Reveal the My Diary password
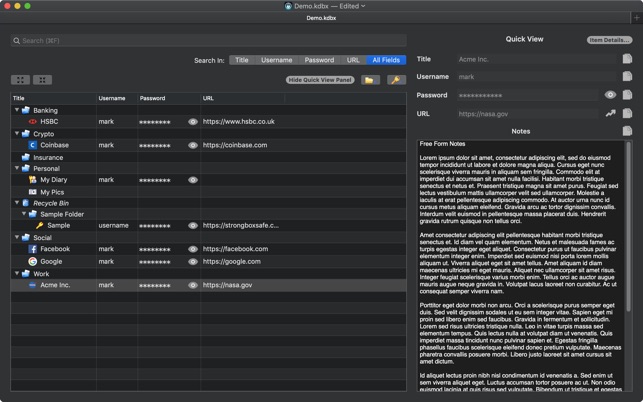Viewport: 643px width, 402px height. pyautogui.click(x=193, y=180)
